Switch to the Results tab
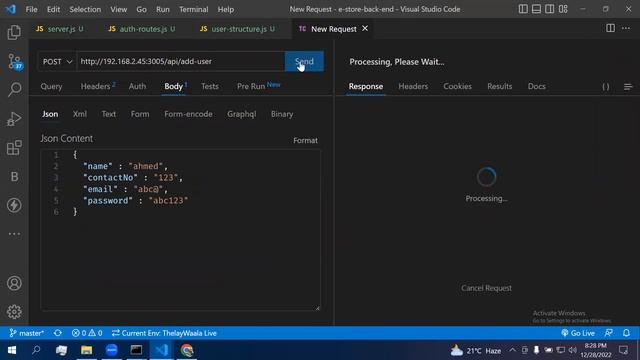 (x=500, y=87)
